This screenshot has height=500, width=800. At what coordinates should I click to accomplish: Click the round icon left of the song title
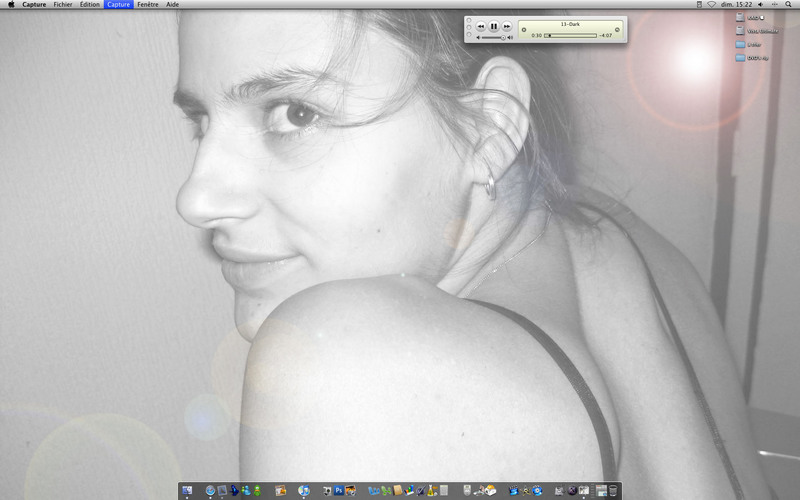pos(523,30)
